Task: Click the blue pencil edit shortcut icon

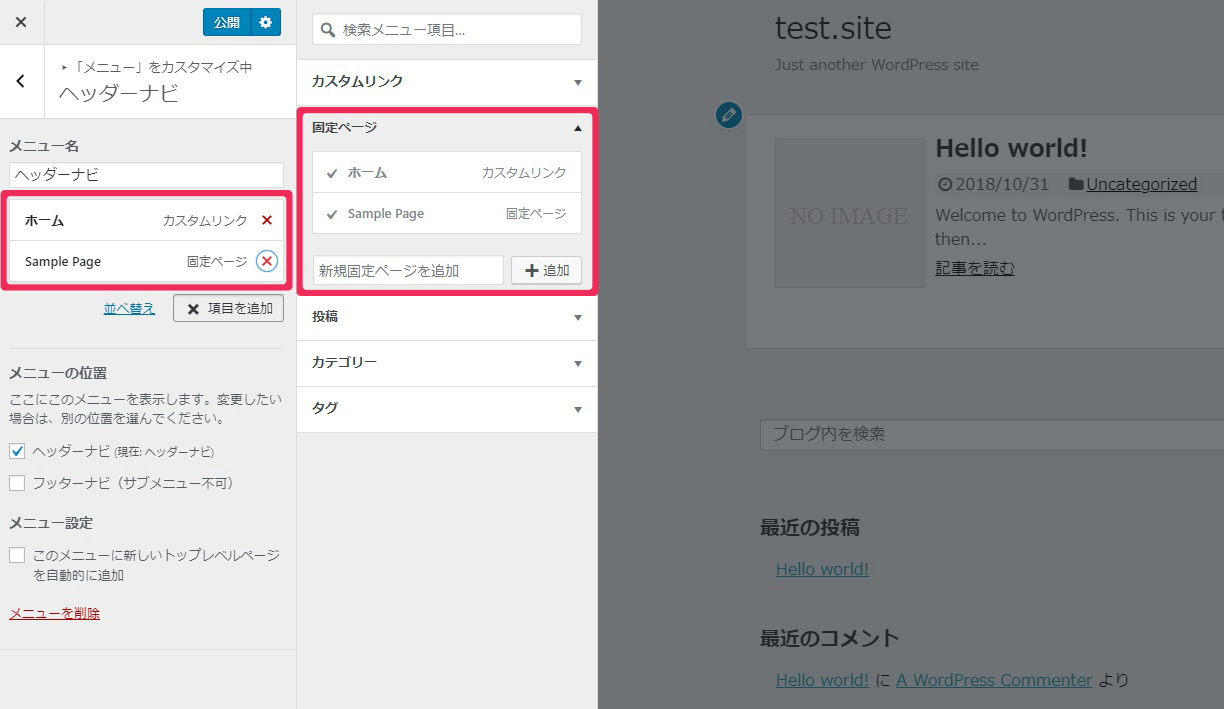Action: (729, 115)
